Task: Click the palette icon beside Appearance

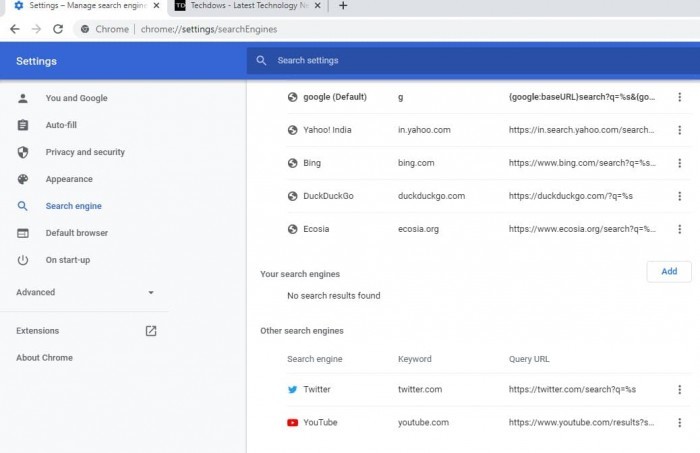Action: pyautogui.click(x=23, y=179)
